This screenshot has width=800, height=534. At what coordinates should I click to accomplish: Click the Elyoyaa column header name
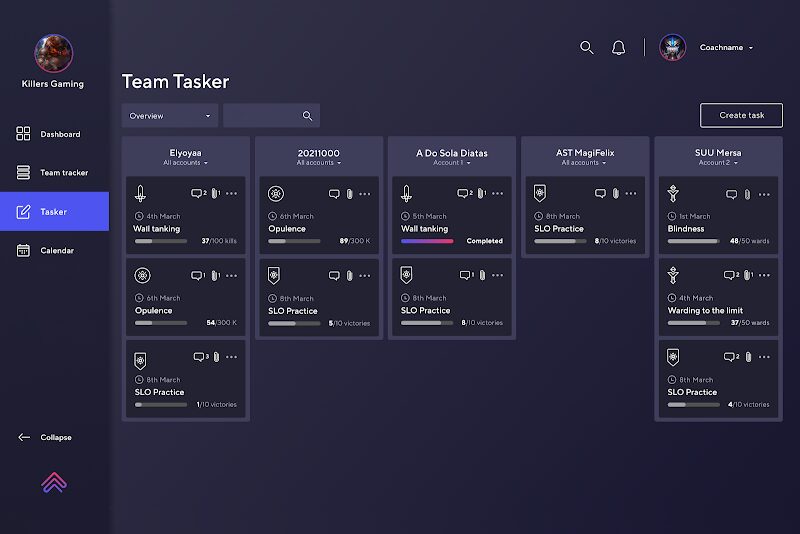[x=185, y=152]
